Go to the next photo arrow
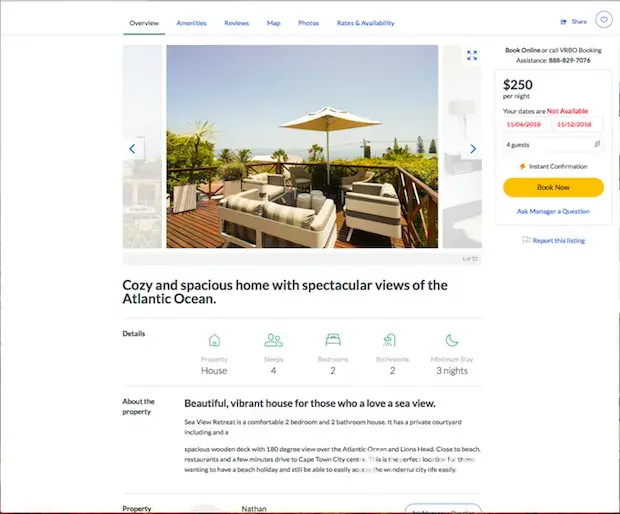 click(473, 149)
